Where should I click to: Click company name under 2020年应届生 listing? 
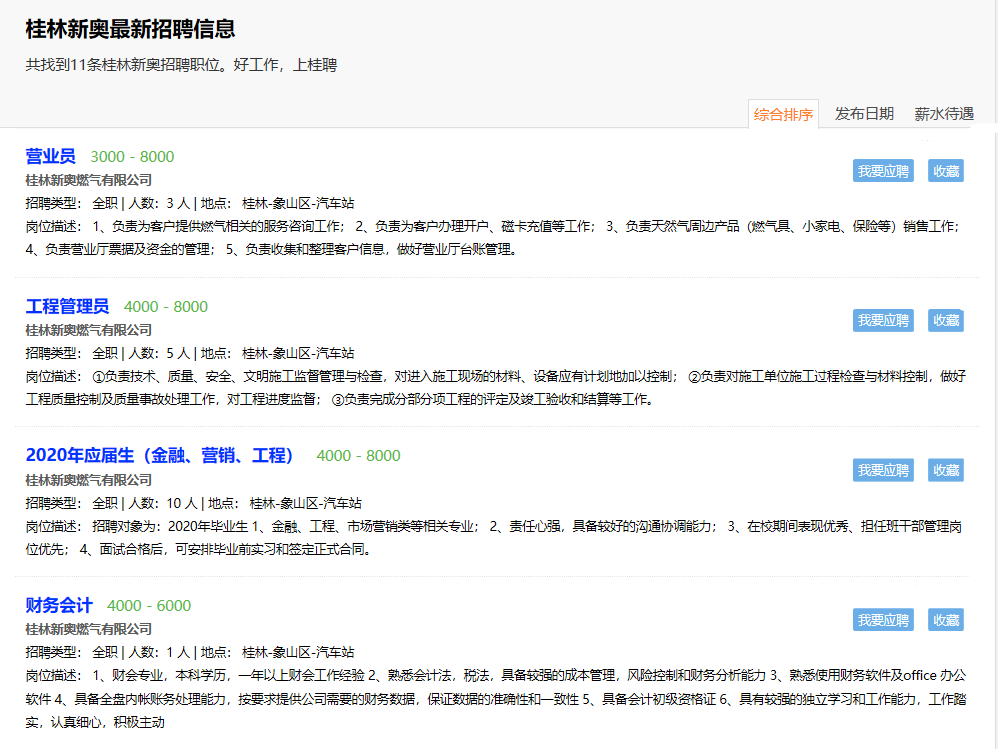click(88, 480)
